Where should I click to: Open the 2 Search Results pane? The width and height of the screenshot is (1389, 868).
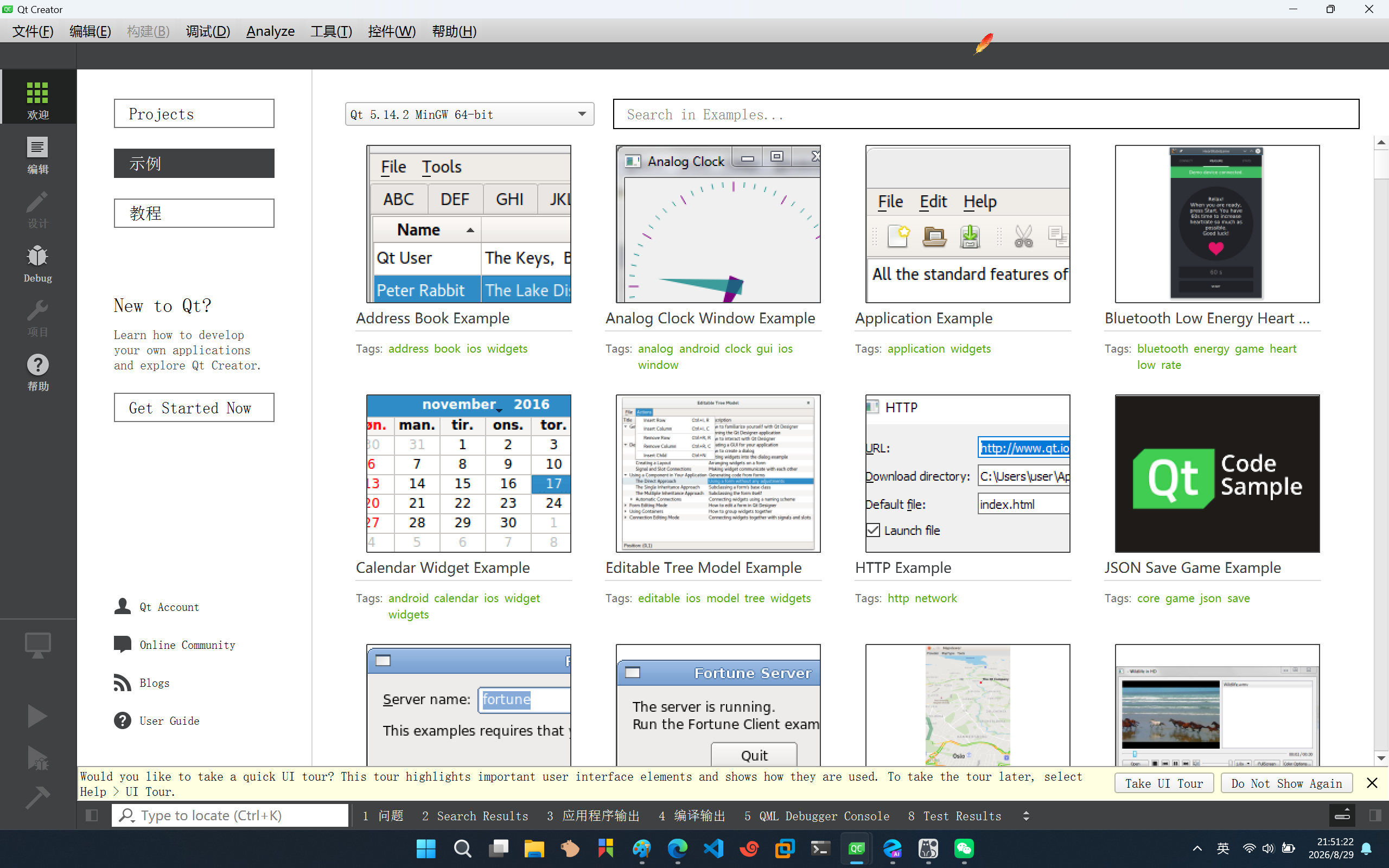[x=475, y=816]
